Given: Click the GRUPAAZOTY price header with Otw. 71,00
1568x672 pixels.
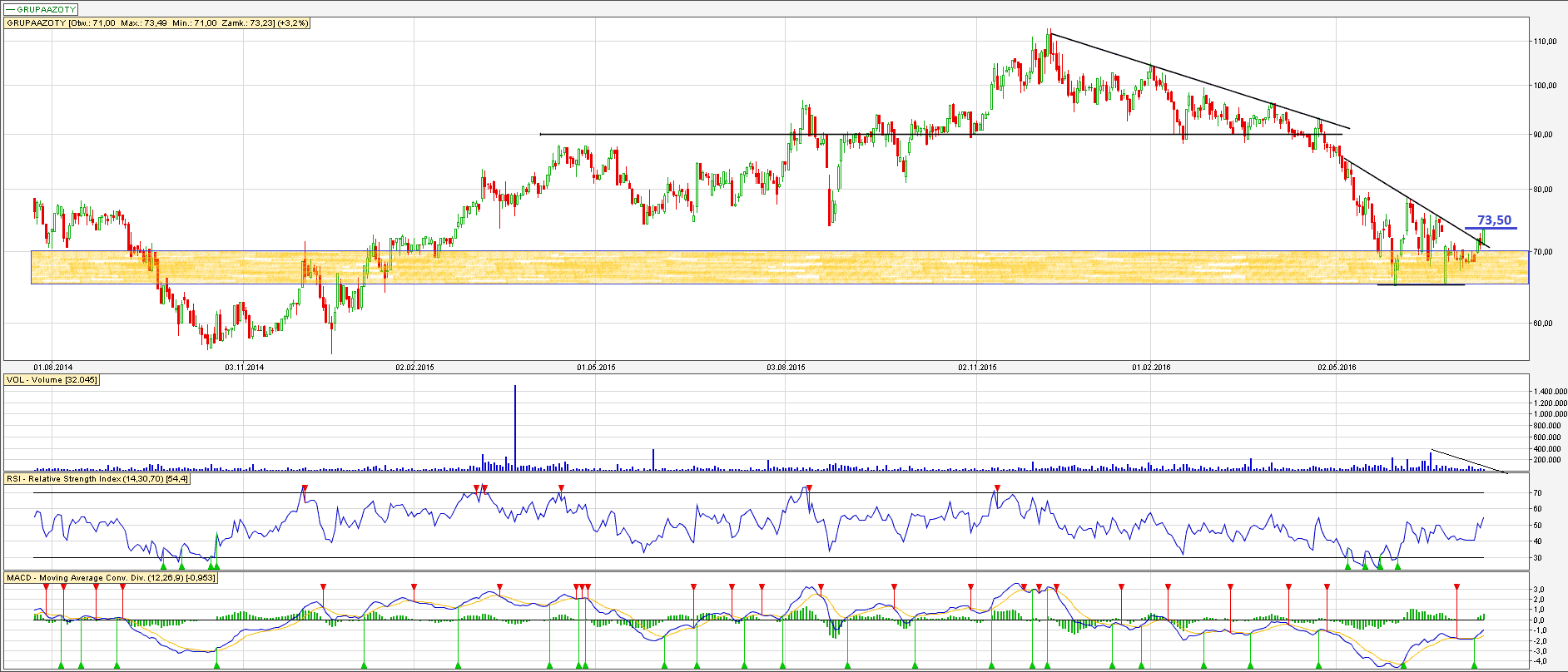Looking at the screenshot, I should [x=157, y=23].
